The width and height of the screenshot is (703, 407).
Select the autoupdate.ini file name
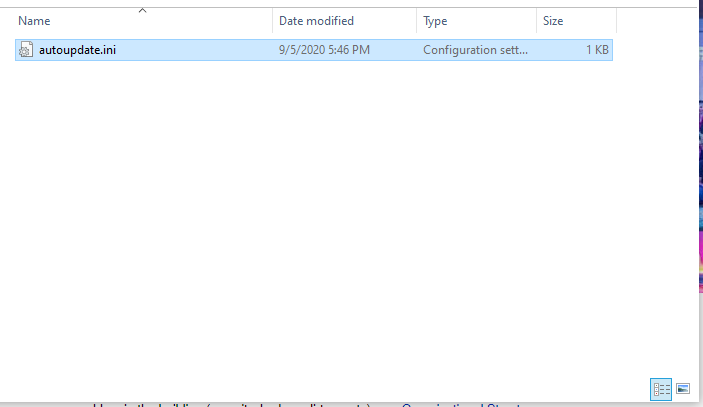point(78,50)
